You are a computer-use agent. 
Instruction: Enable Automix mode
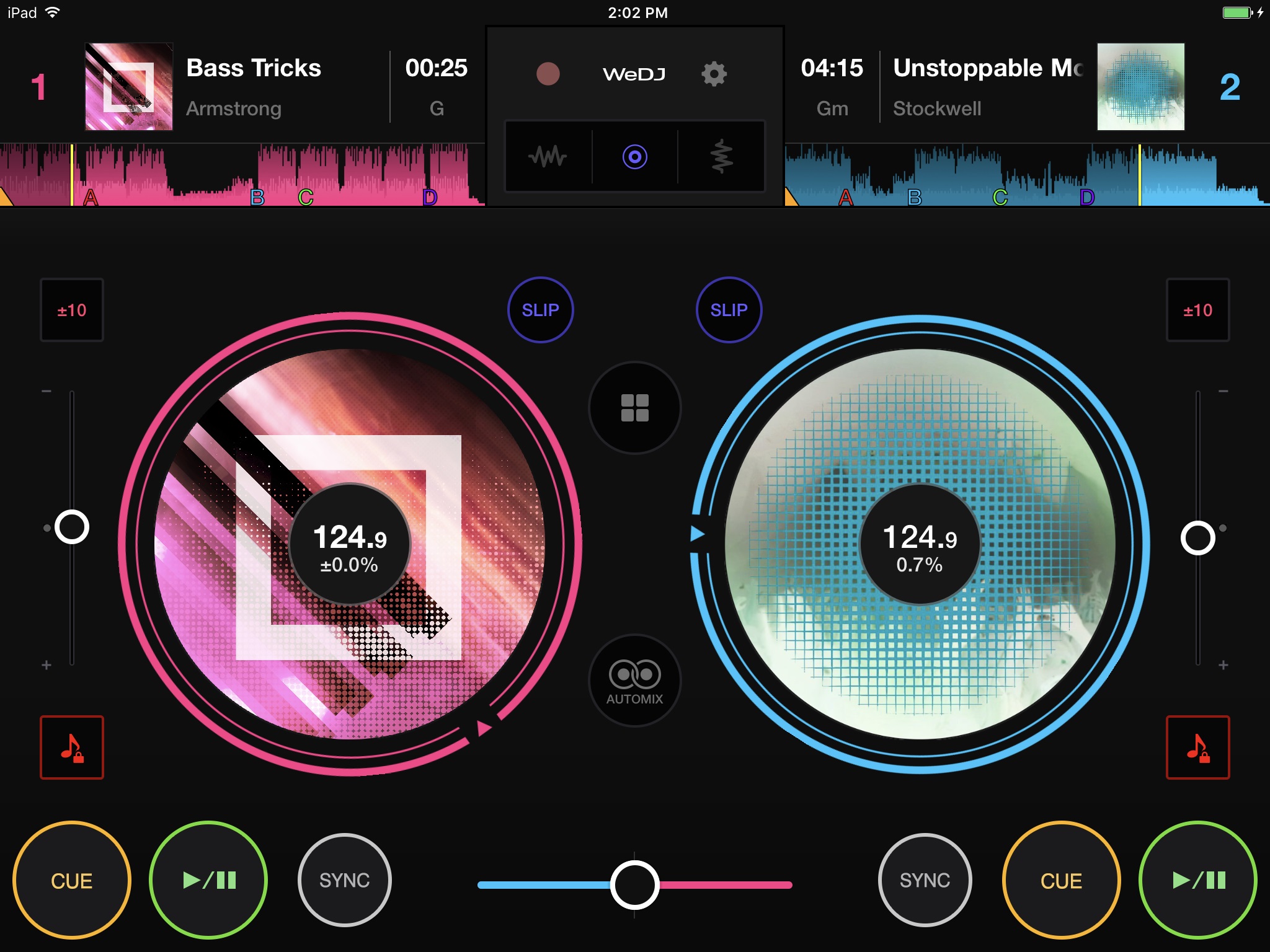pyautogui.click(x=634, y=681)
